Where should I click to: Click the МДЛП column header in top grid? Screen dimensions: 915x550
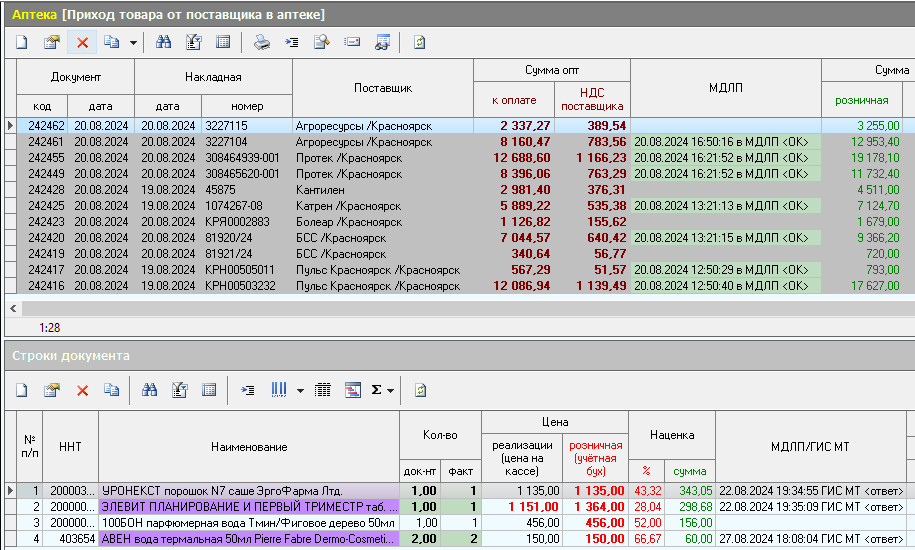pyautogui.click(x=725, y=88)
